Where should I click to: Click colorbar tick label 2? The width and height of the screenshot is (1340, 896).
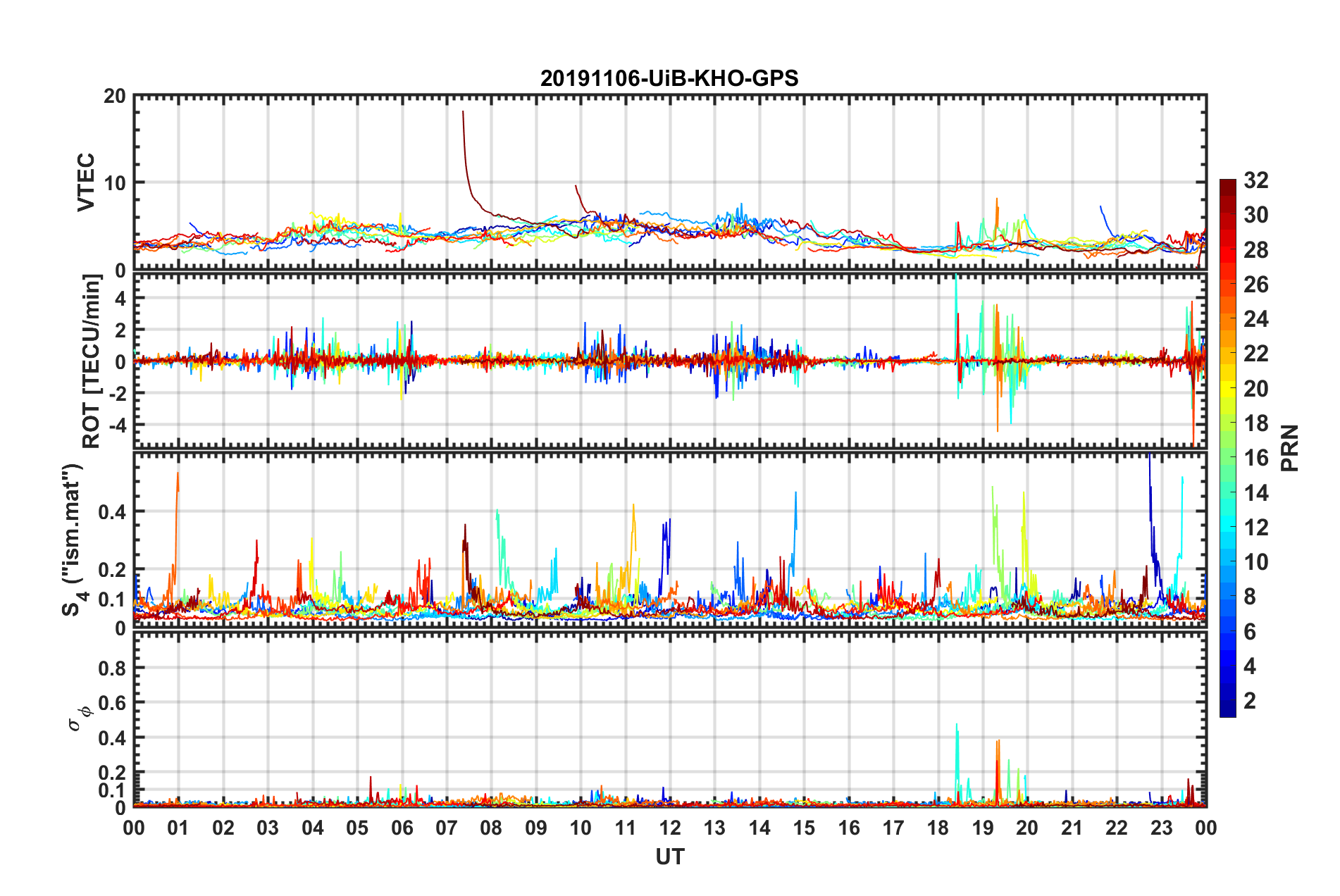coord(1250,701)
